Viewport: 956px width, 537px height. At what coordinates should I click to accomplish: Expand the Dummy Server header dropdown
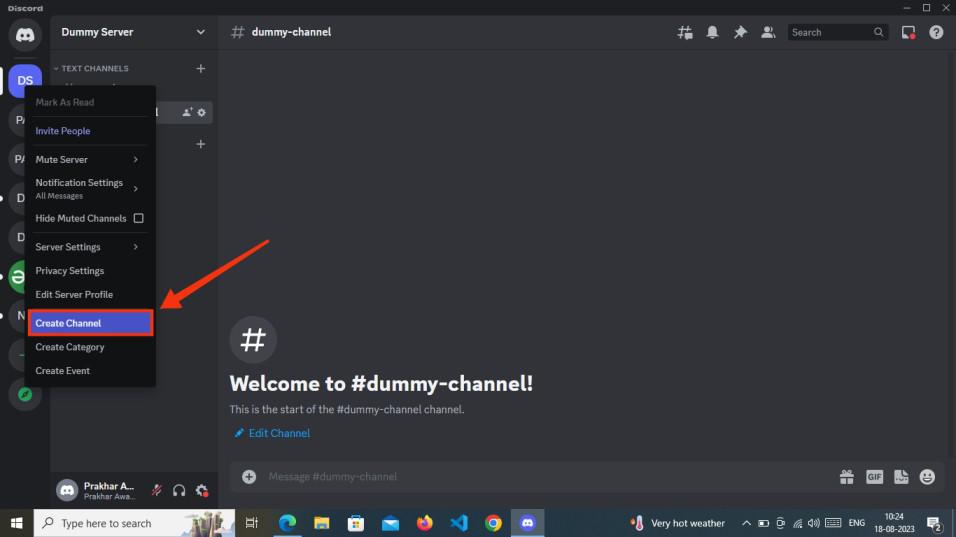coord(201,32)
